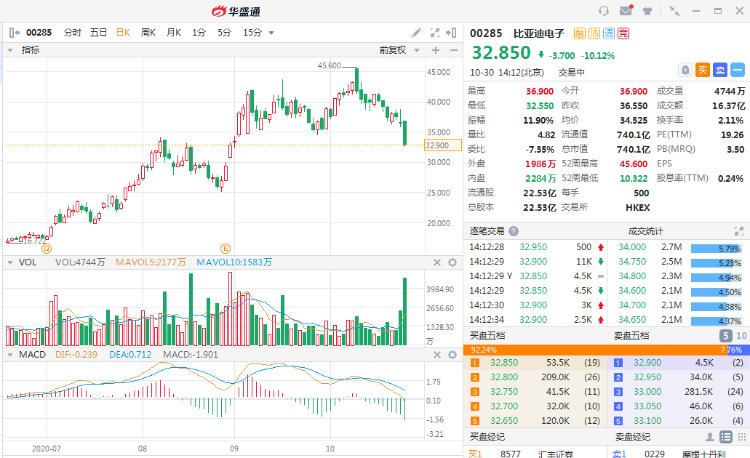The image size is (750, 458).
Task: Click ask level 3 price 33.000
Action: pyautogui.click(x=647, y=392)
